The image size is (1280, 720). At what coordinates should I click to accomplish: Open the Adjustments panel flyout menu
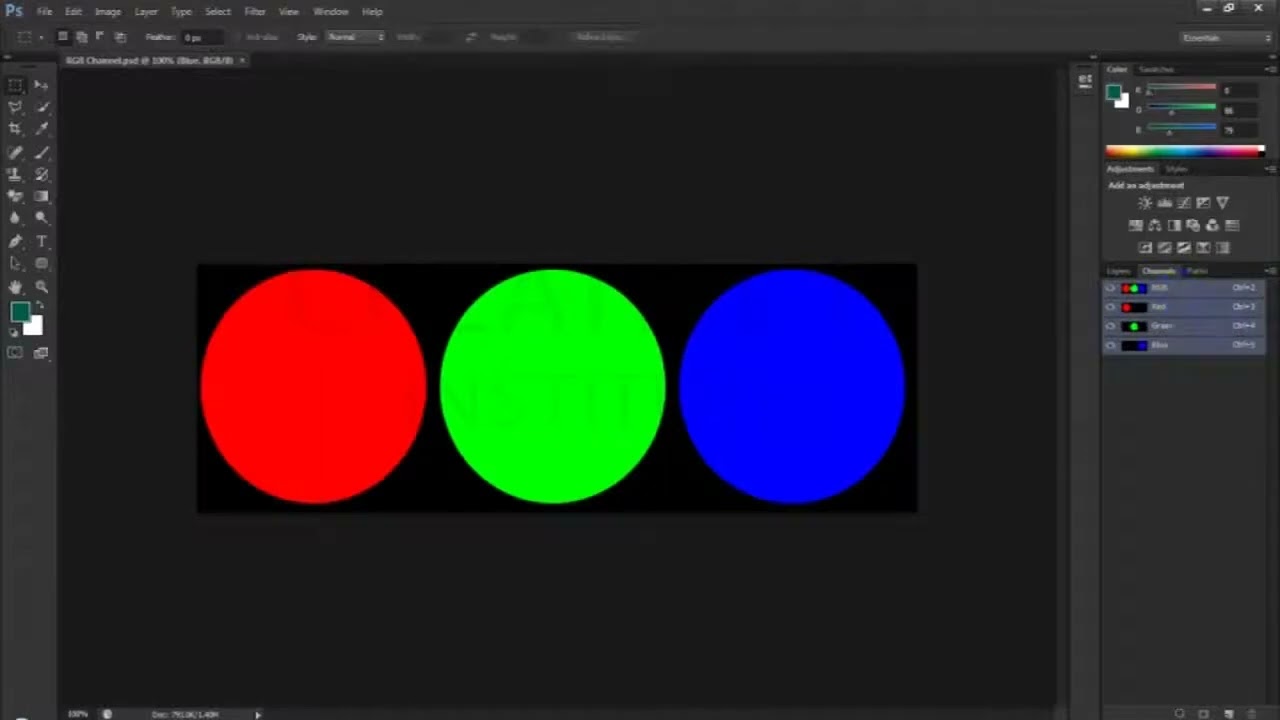point(1270,169)
